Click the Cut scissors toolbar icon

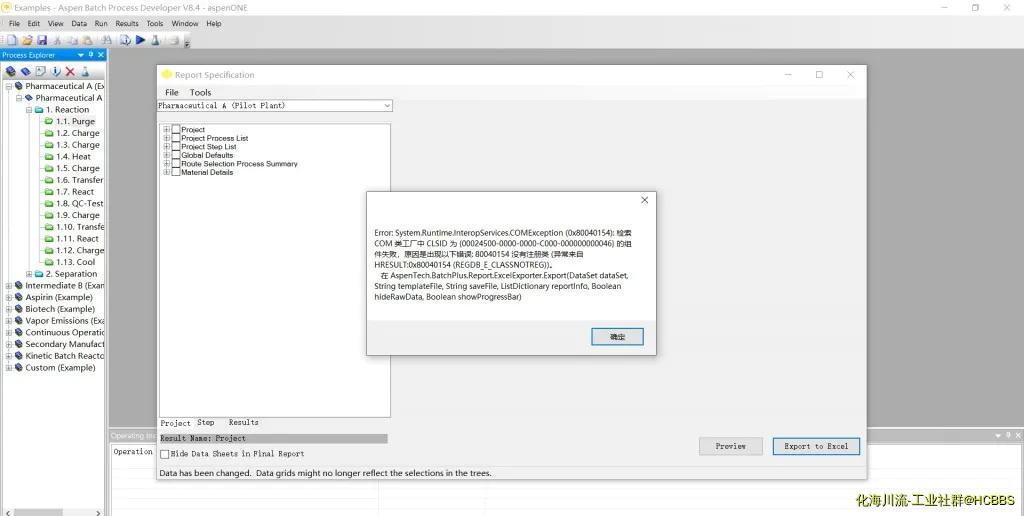(57, 40)
